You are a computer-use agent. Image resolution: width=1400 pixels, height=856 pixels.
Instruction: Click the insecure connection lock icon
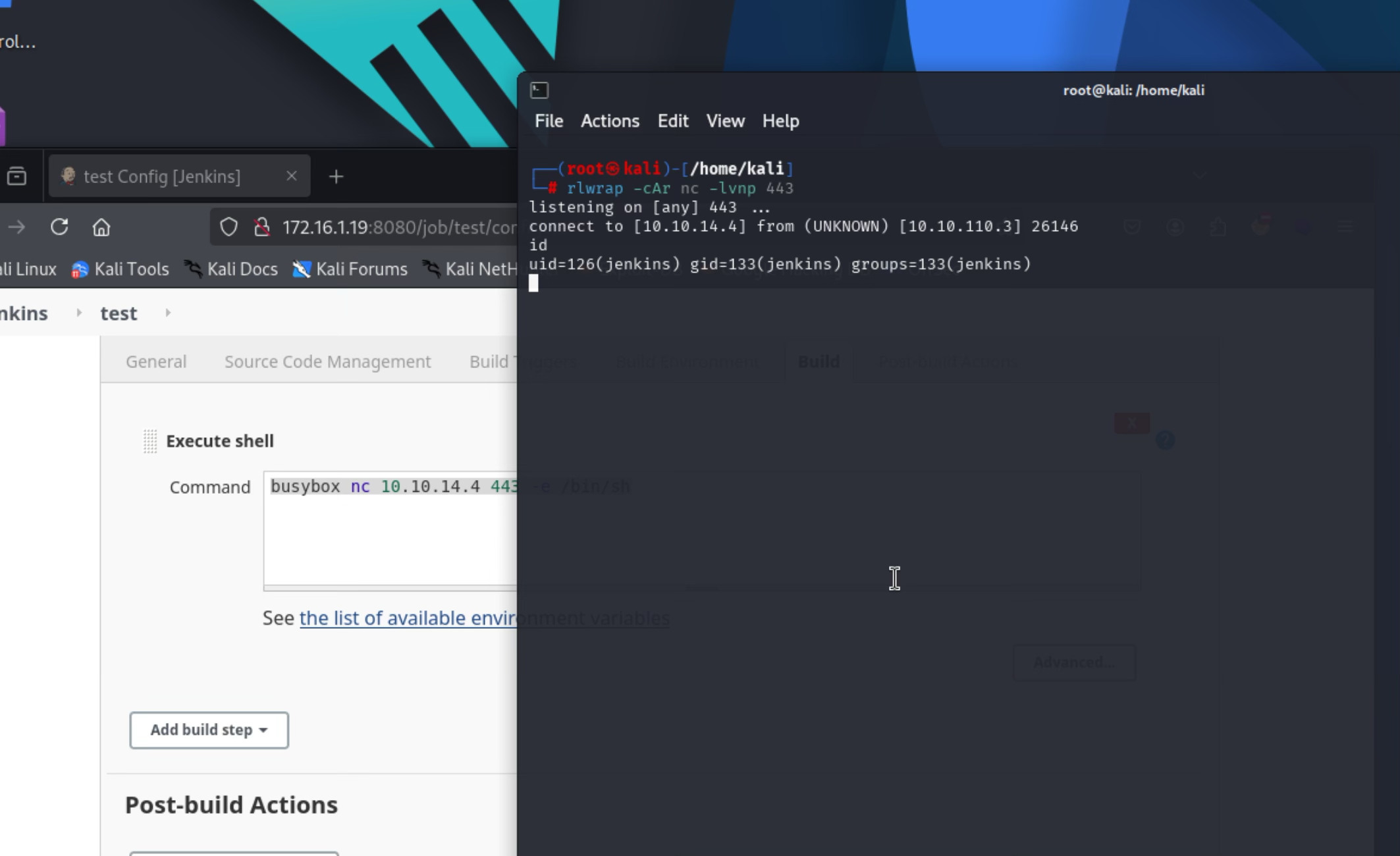[262, 227]
